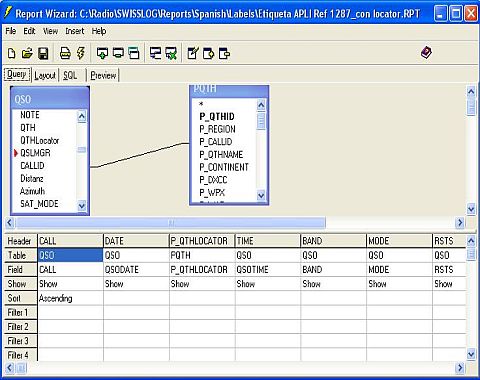Select CALLID field in QSO table

(x=32, y=166)
